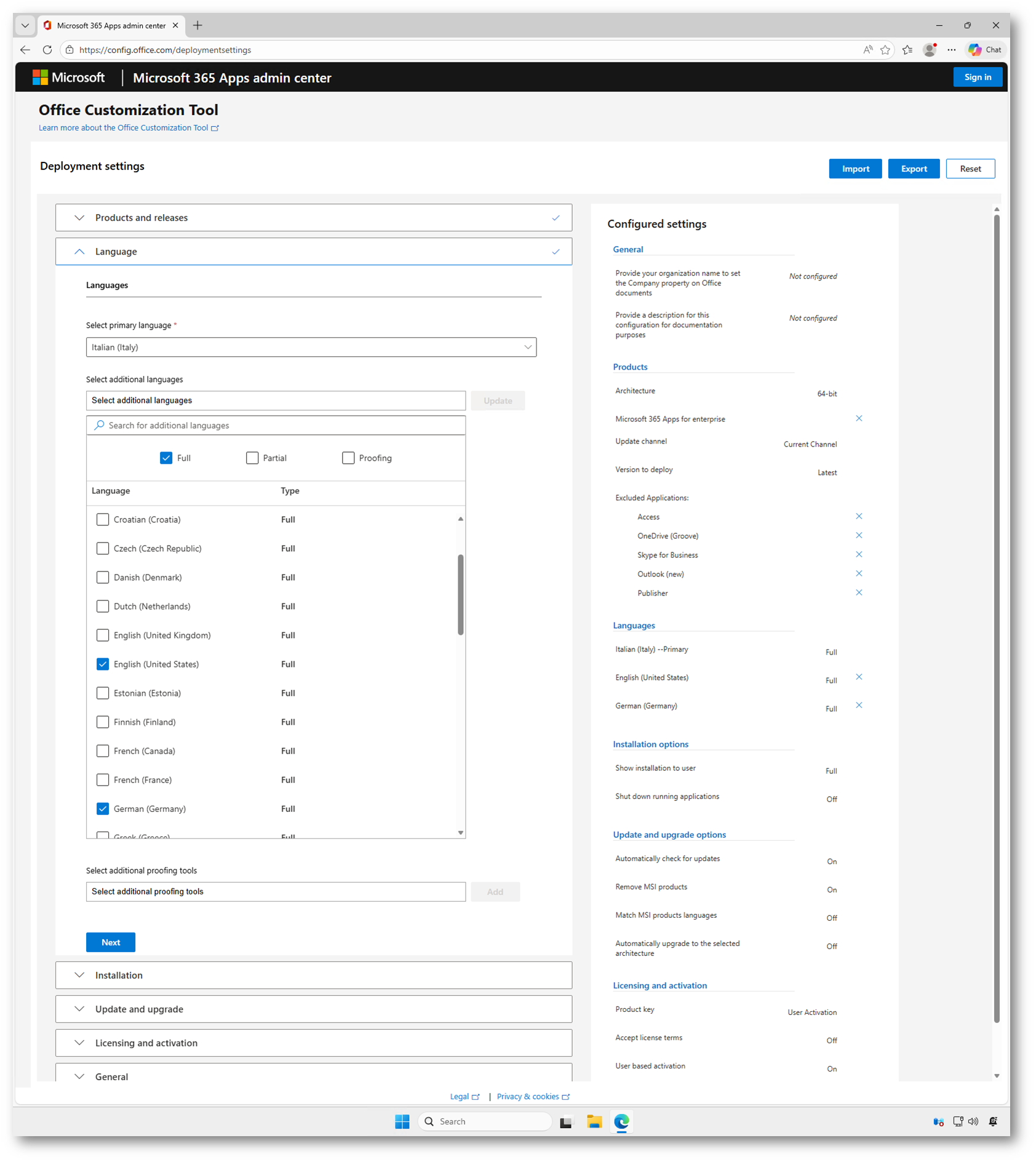Viewport: 1036px width, 1162px height.
Task: Expand the Licensing and activation section
Action: pos(313,1043)
